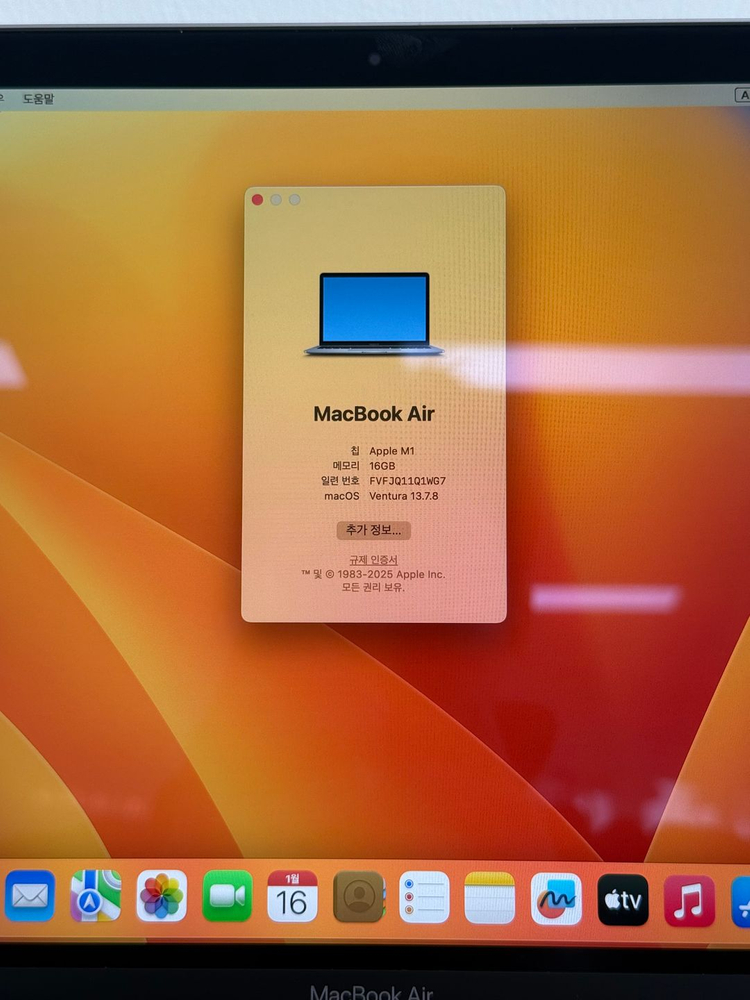Click the 추가 정보... button

tap(373, 530)
